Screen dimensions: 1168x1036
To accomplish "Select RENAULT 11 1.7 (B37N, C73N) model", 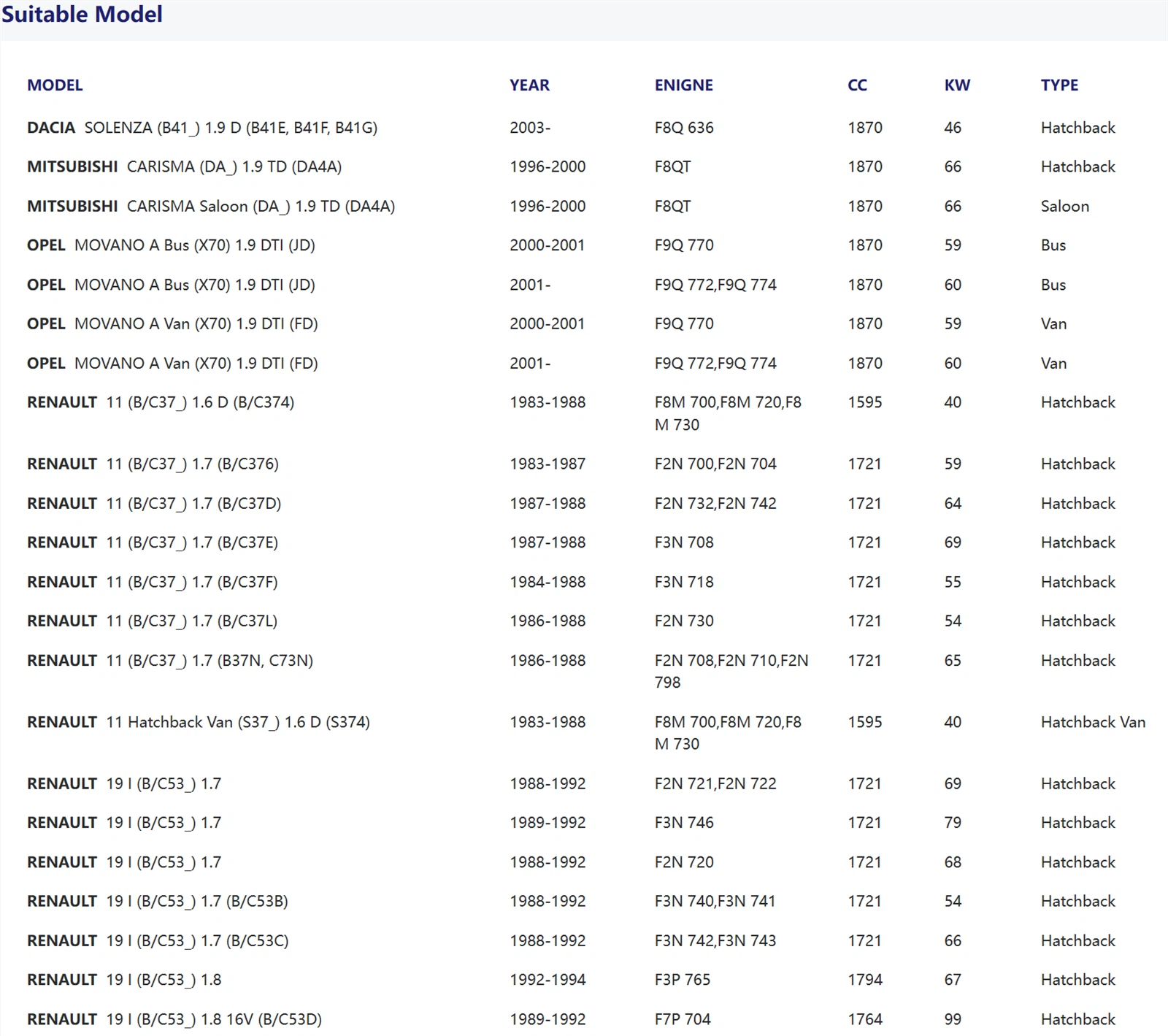I will 170,660.
